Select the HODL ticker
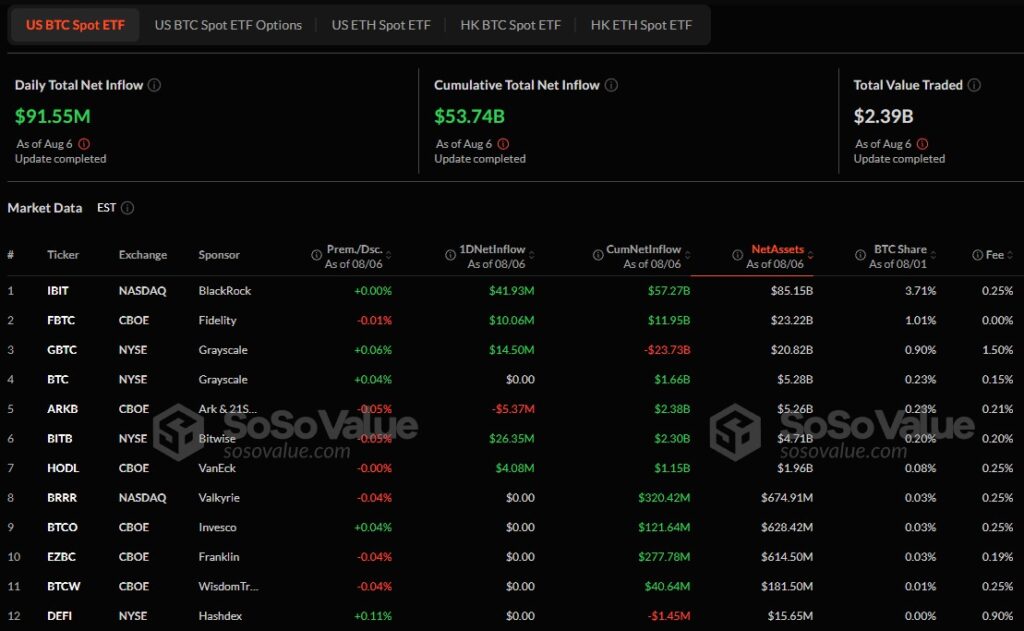The height and width of the screenshot is (631, 1024). [63, 468]
